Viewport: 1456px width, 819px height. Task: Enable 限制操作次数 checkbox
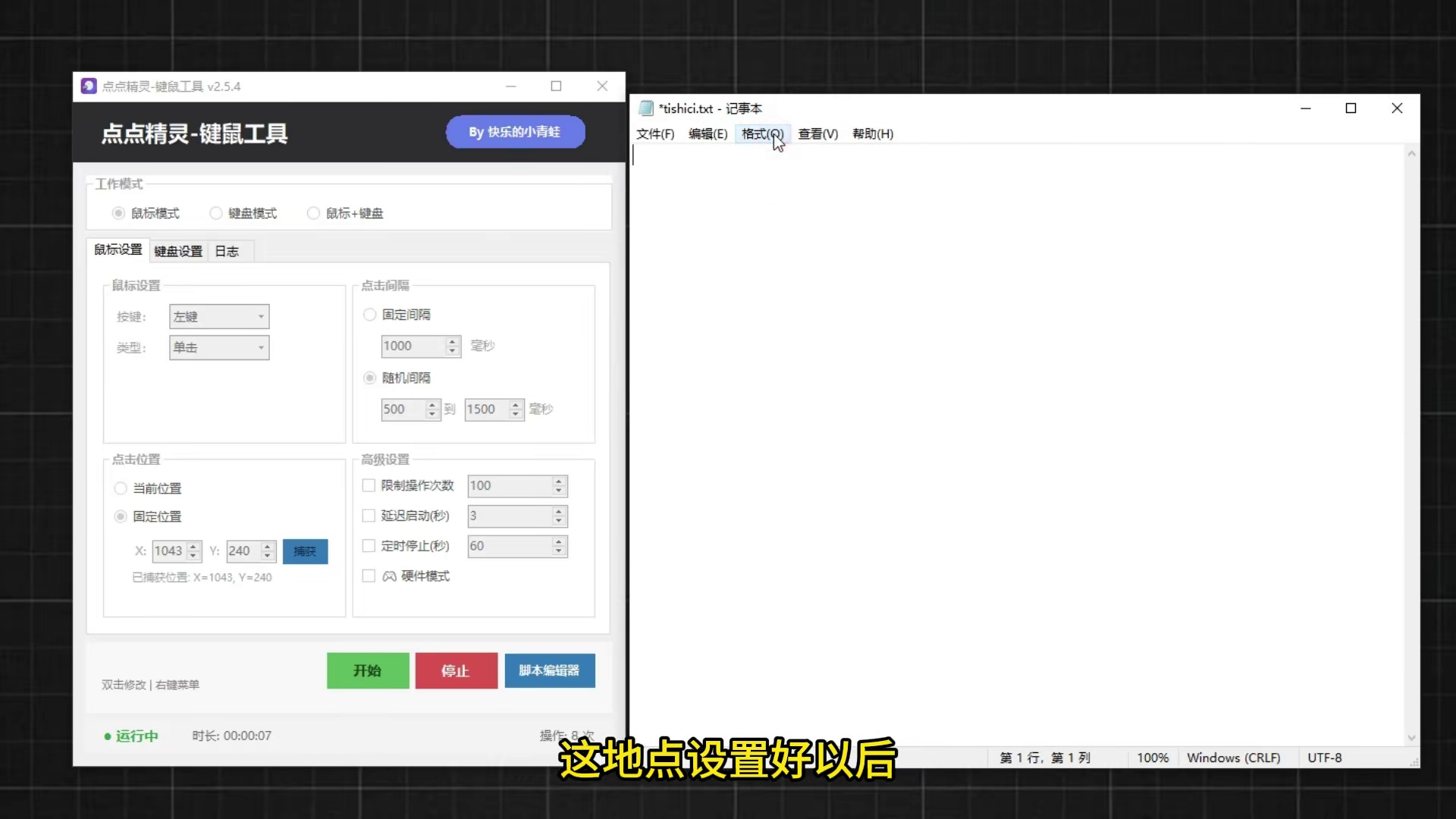point(369,485)
